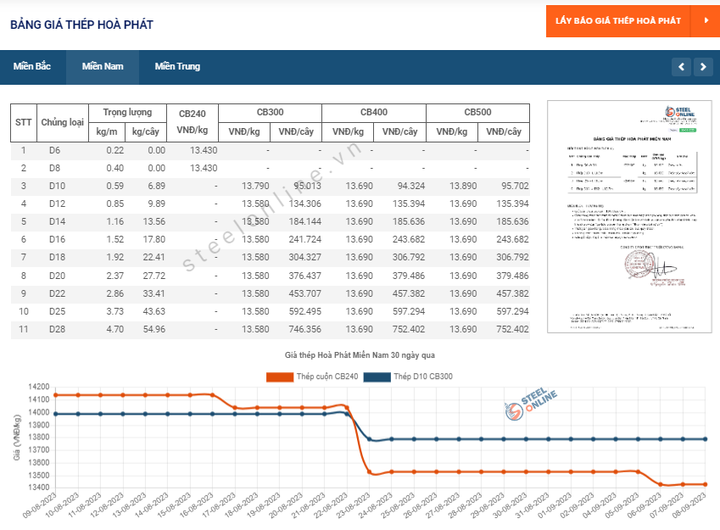The image size is (720, 530).
Task: Click the 13.790 price in D10 row
Action: pos(255,186)
